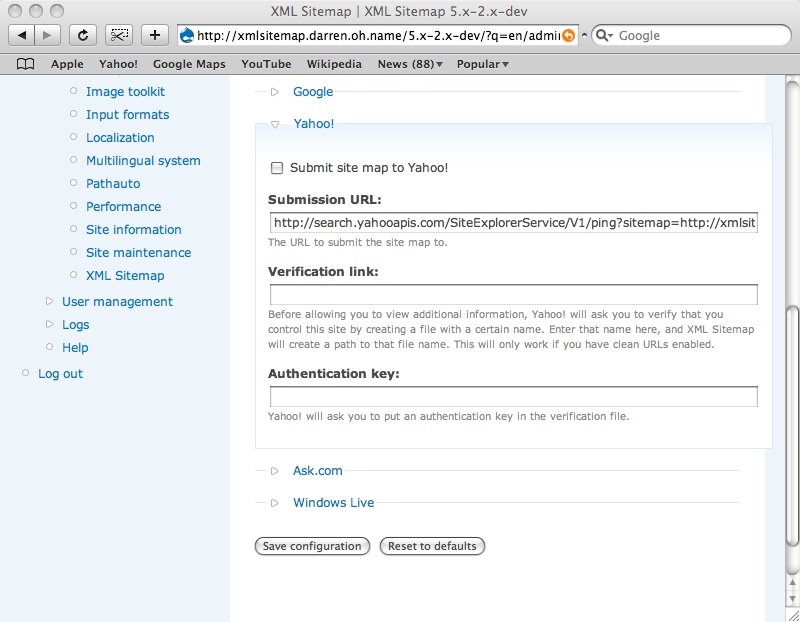The image size is (800, 622).
Task: Expand the User management menu triangle
Action: pyautogui.click(x=49, y=301)
